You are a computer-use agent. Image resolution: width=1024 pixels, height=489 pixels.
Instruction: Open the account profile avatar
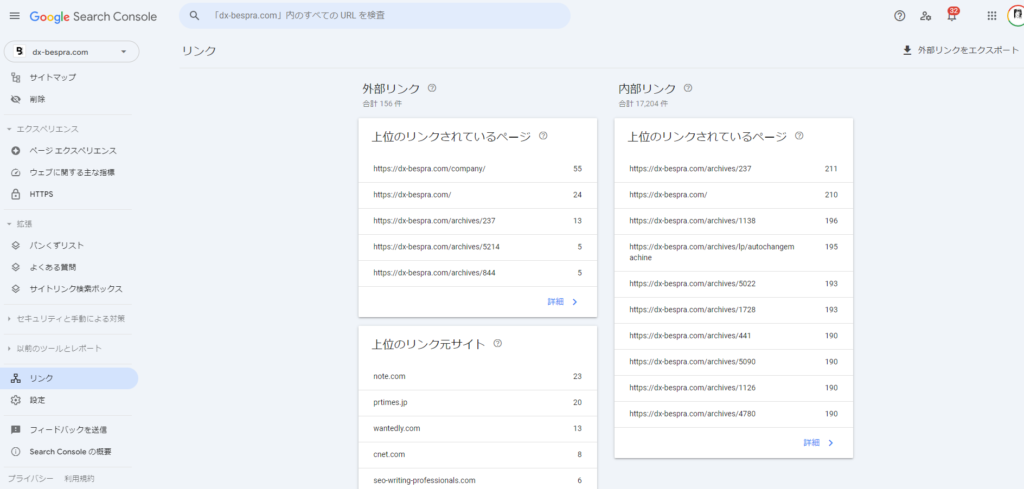(x=1016, y=16)
